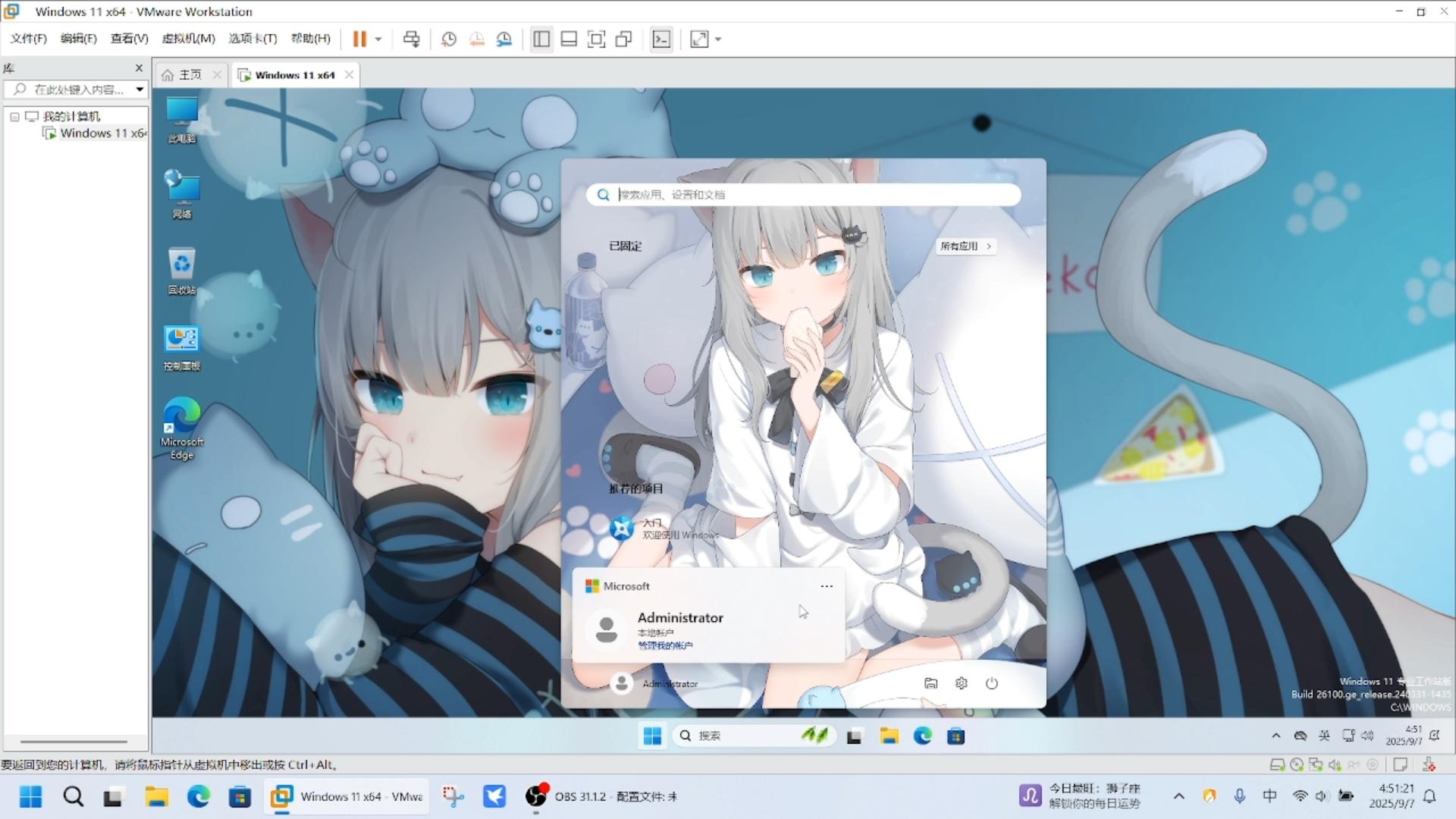
Task: Click the Administrator user button at bottom
Action: point(654,683)
